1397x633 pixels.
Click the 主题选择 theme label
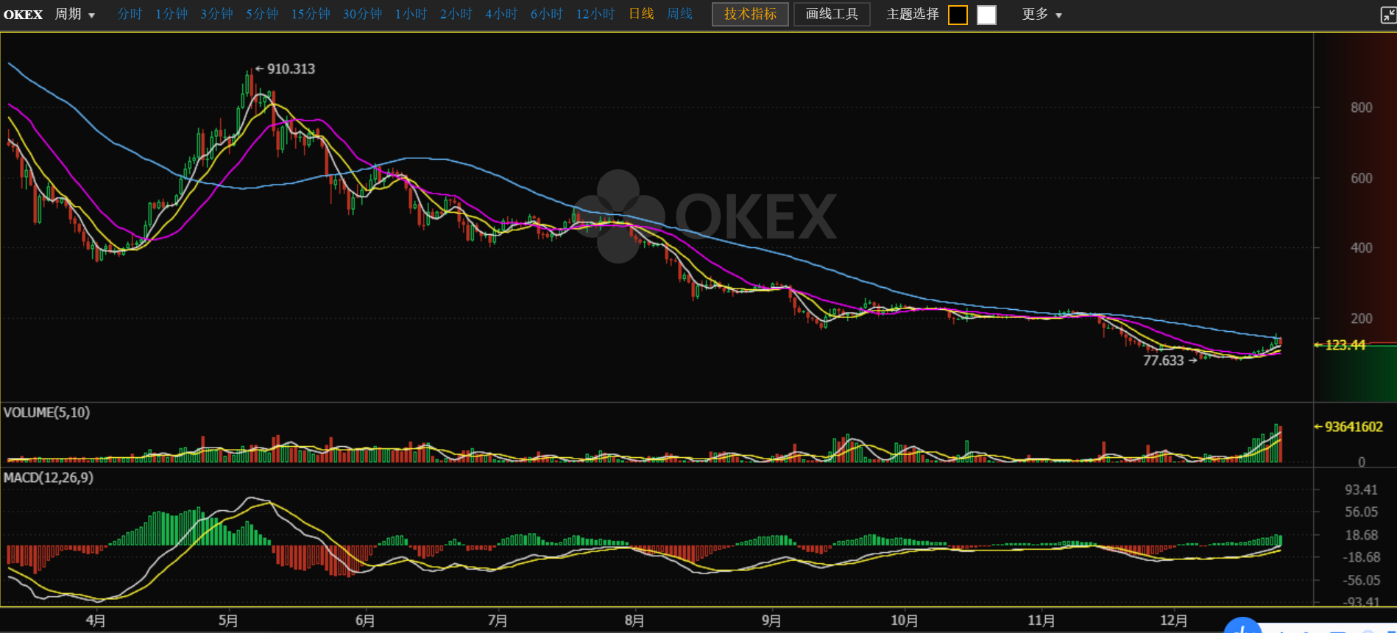tap(913, 14)
